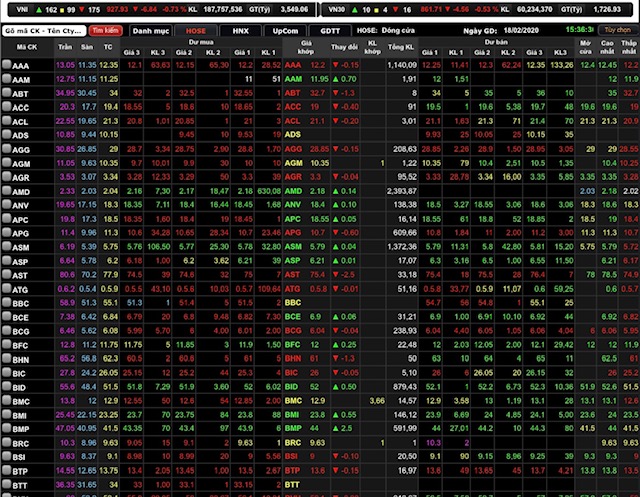This screenshot has width=640, height=497.
Task: Click HOSE status Đóng cửa
Action: [x=398, y=30]
